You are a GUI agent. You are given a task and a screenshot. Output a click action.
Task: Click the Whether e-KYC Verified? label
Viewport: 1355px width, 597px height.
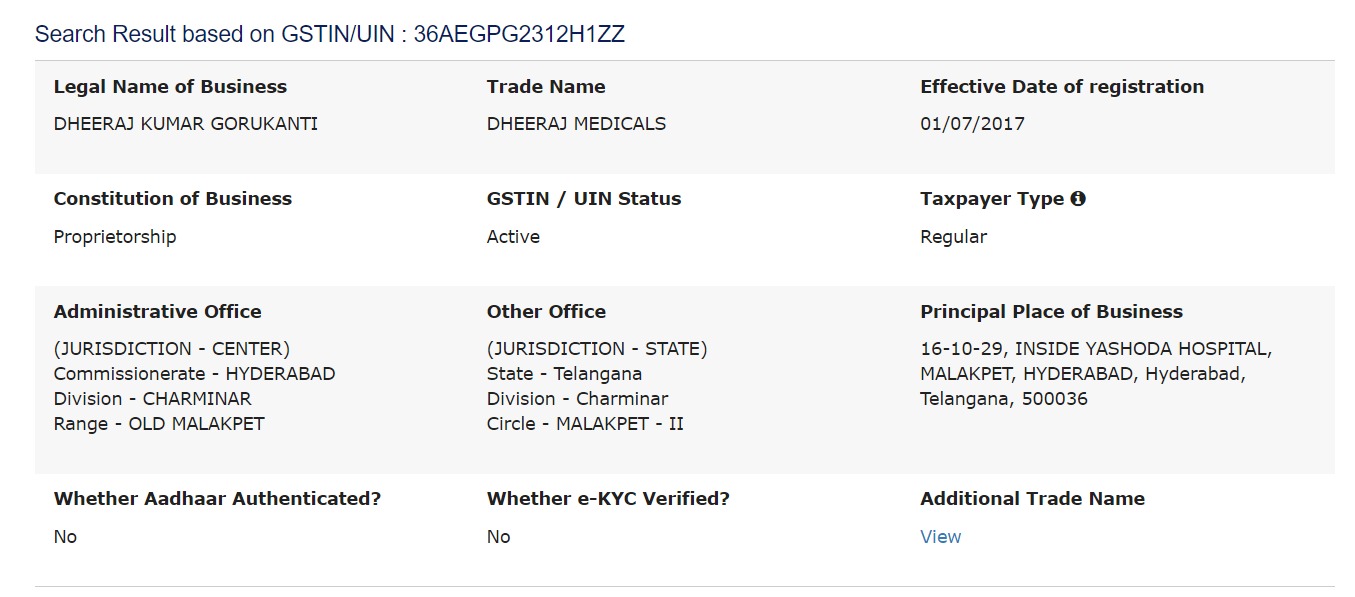click(608, 499)
